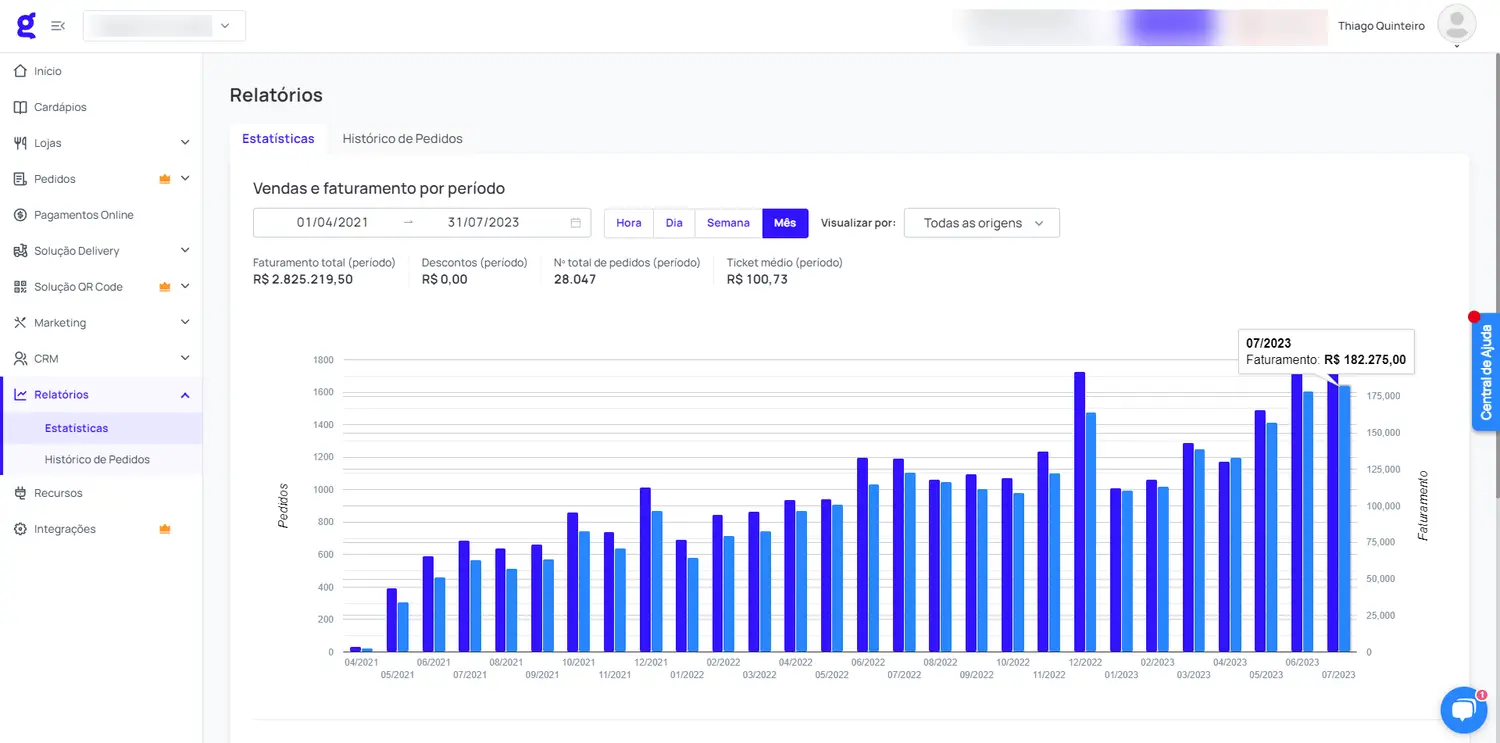
Task: Click the user profile avatar icon
Action: (1456, 25)
